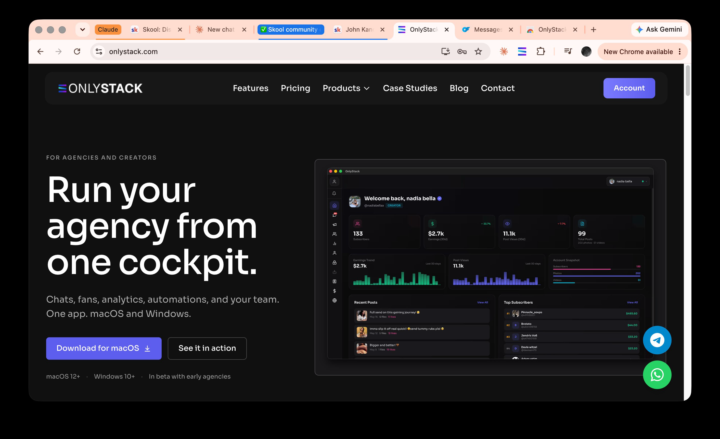Open the WhatsApp floating chat button
This screenshot has height=439, width=720.
point(657,375)
